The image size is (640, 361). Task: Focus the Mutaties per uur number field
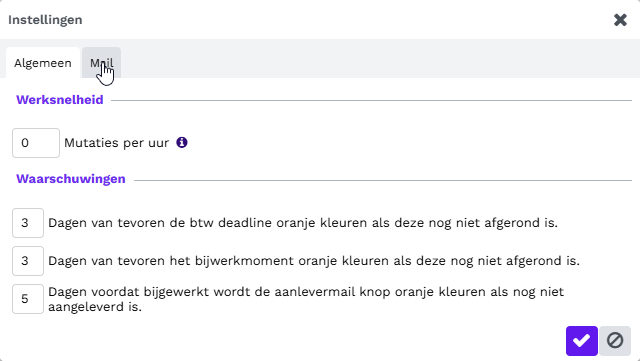coord(36,143)
